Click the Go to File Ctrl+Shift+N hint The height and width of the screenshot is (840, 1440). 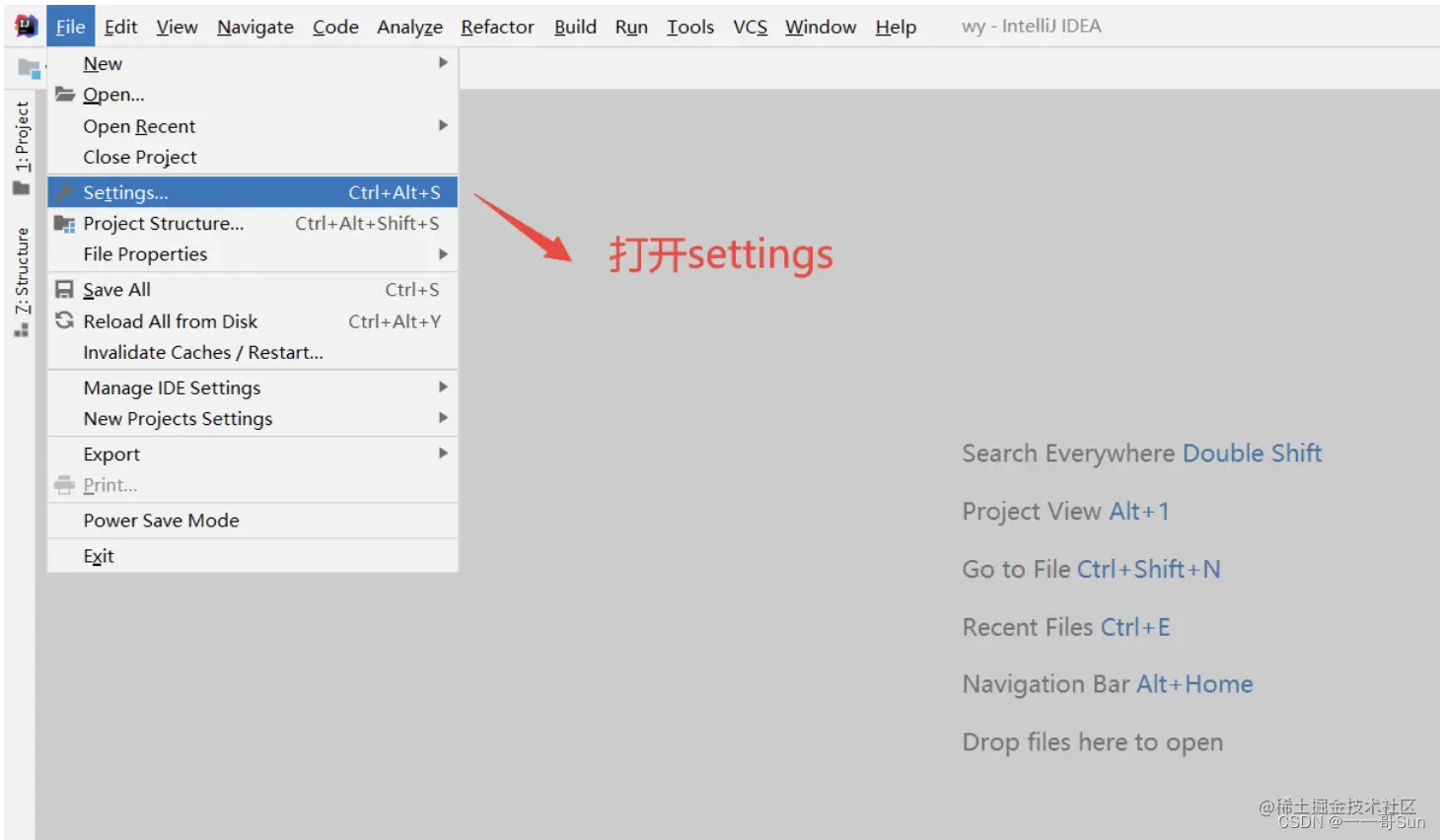[x=1091, y=569]
